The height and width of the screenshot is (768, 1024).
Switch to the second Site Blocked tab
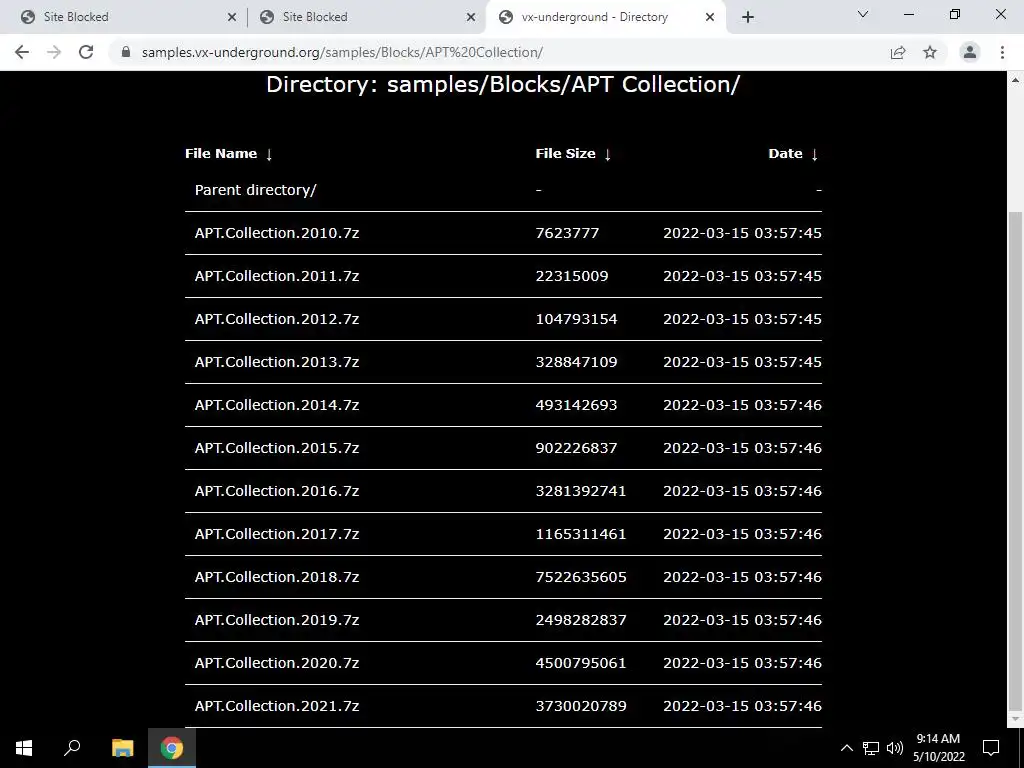(x=366, y=17)
